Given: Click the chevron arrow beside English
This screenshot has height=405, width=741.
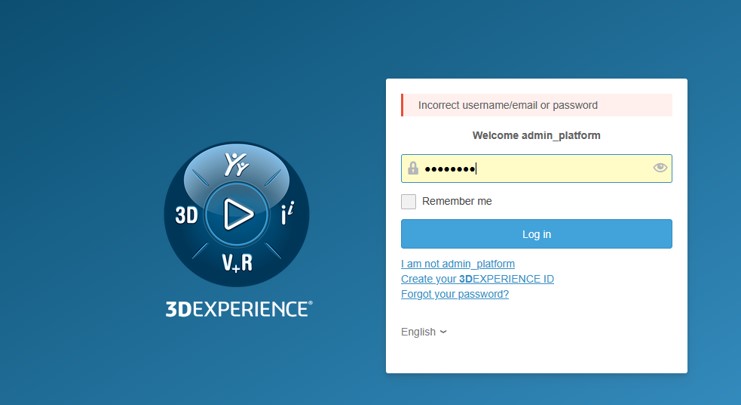Looking at the screenshot, I should click(x=443, y=332).
